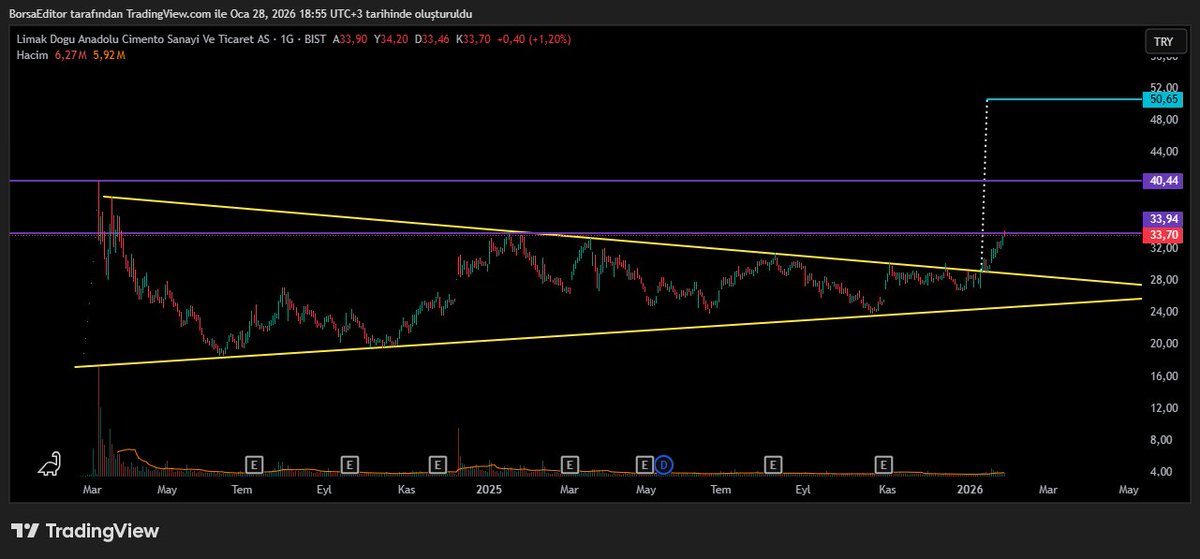Click the E earnings marker nearest the 2026 label

pyautogui.click(x=883, y=464)
